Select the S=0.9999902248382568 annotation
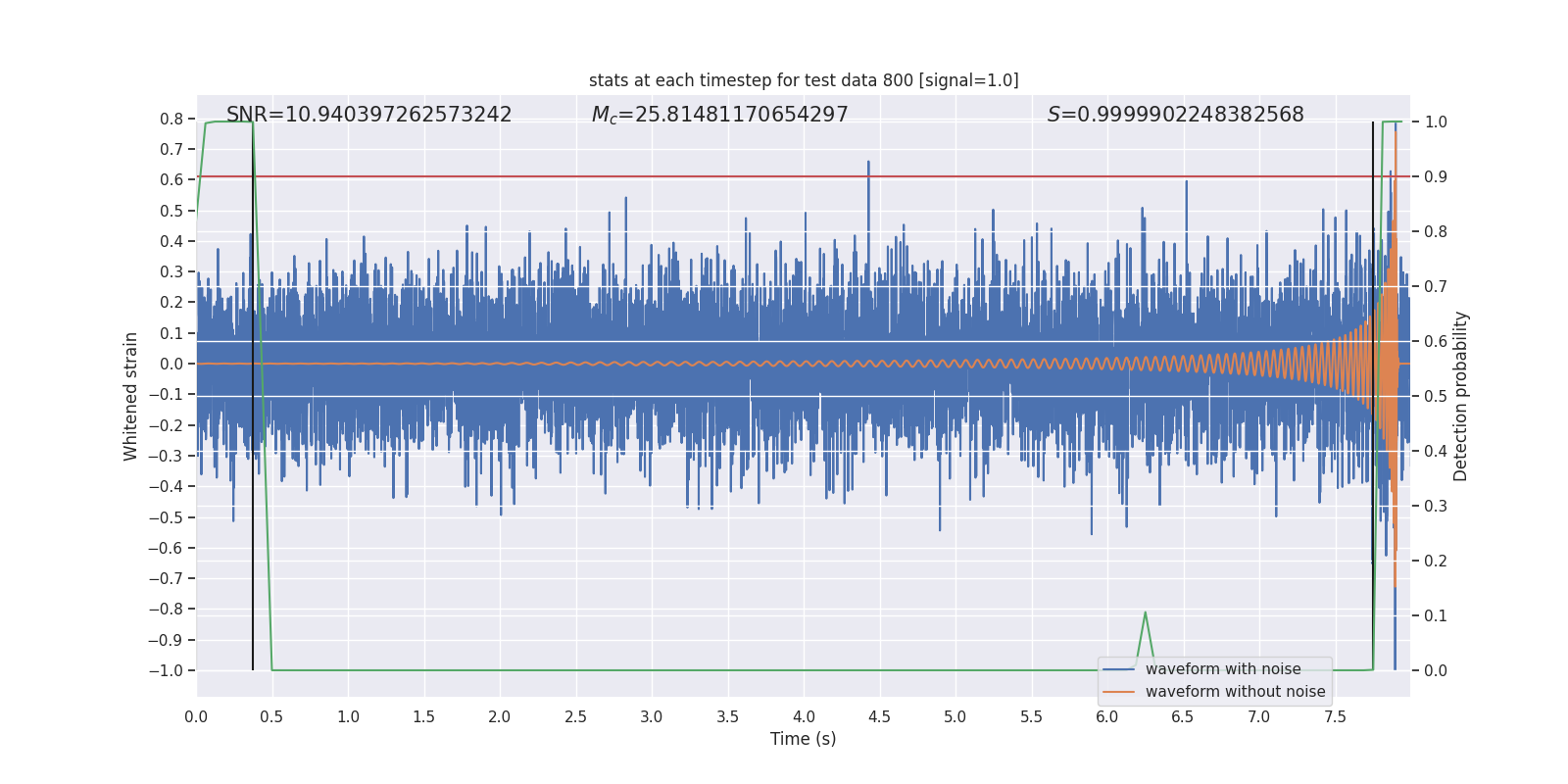Image resolution: width=1568 pixels, height=784 pixels. coord(1176,115)
